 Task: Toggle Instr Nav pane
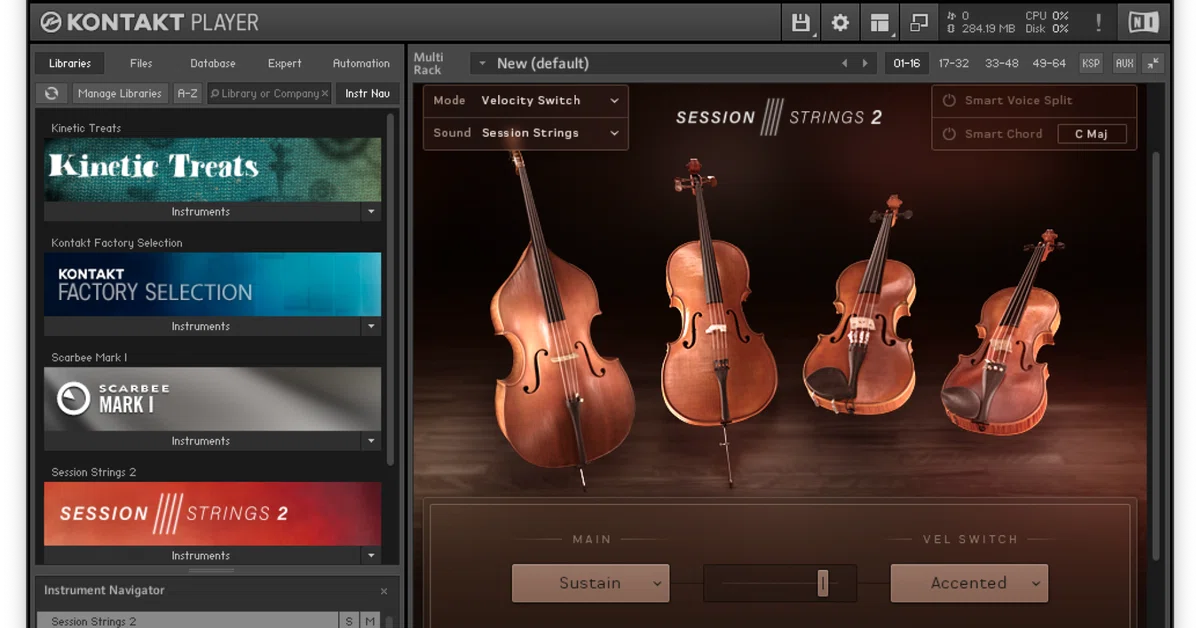click(x=367, y=93)
